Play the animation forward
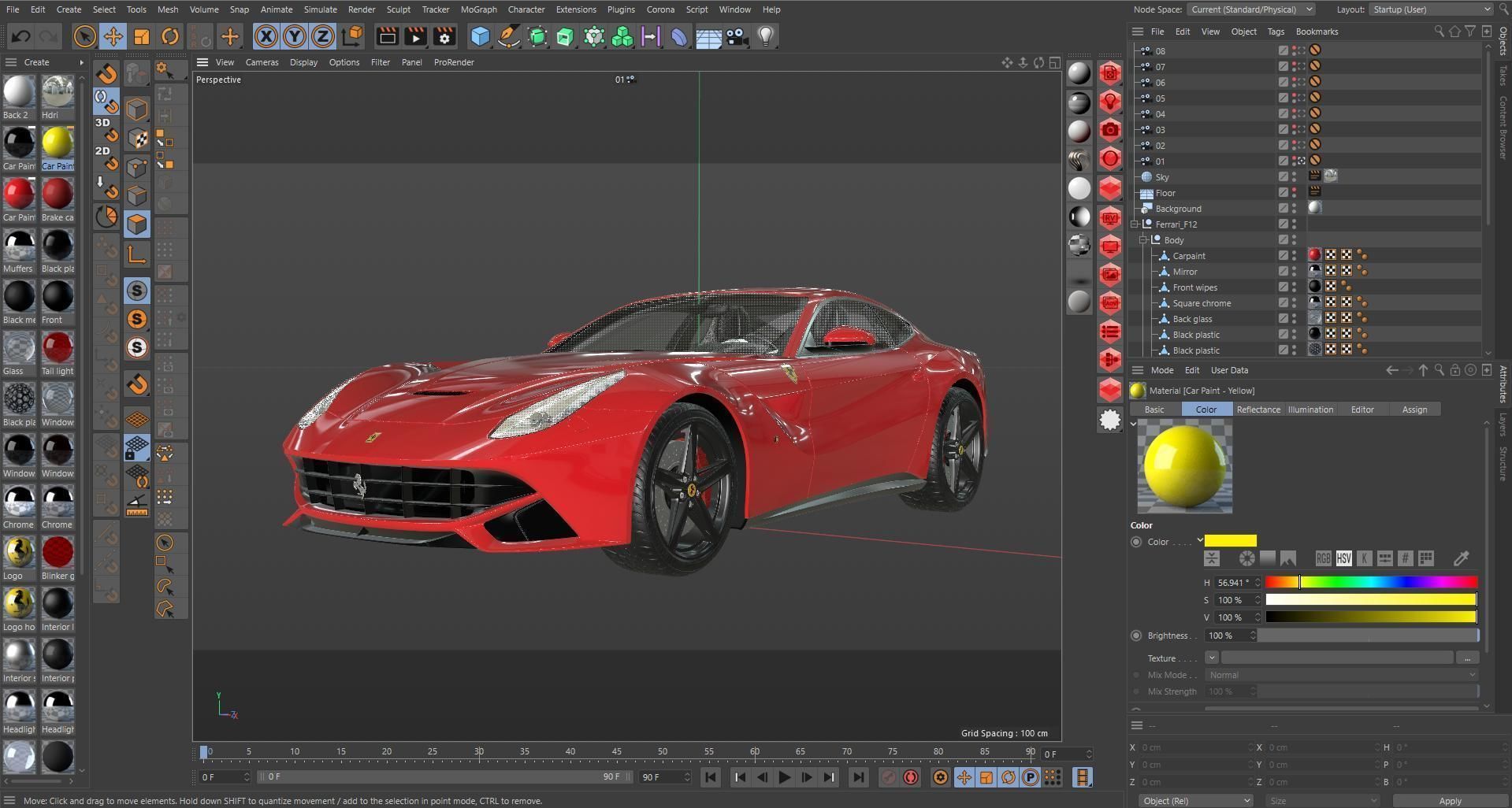The height and width of the screenshot is (808, 1512). 784,778
